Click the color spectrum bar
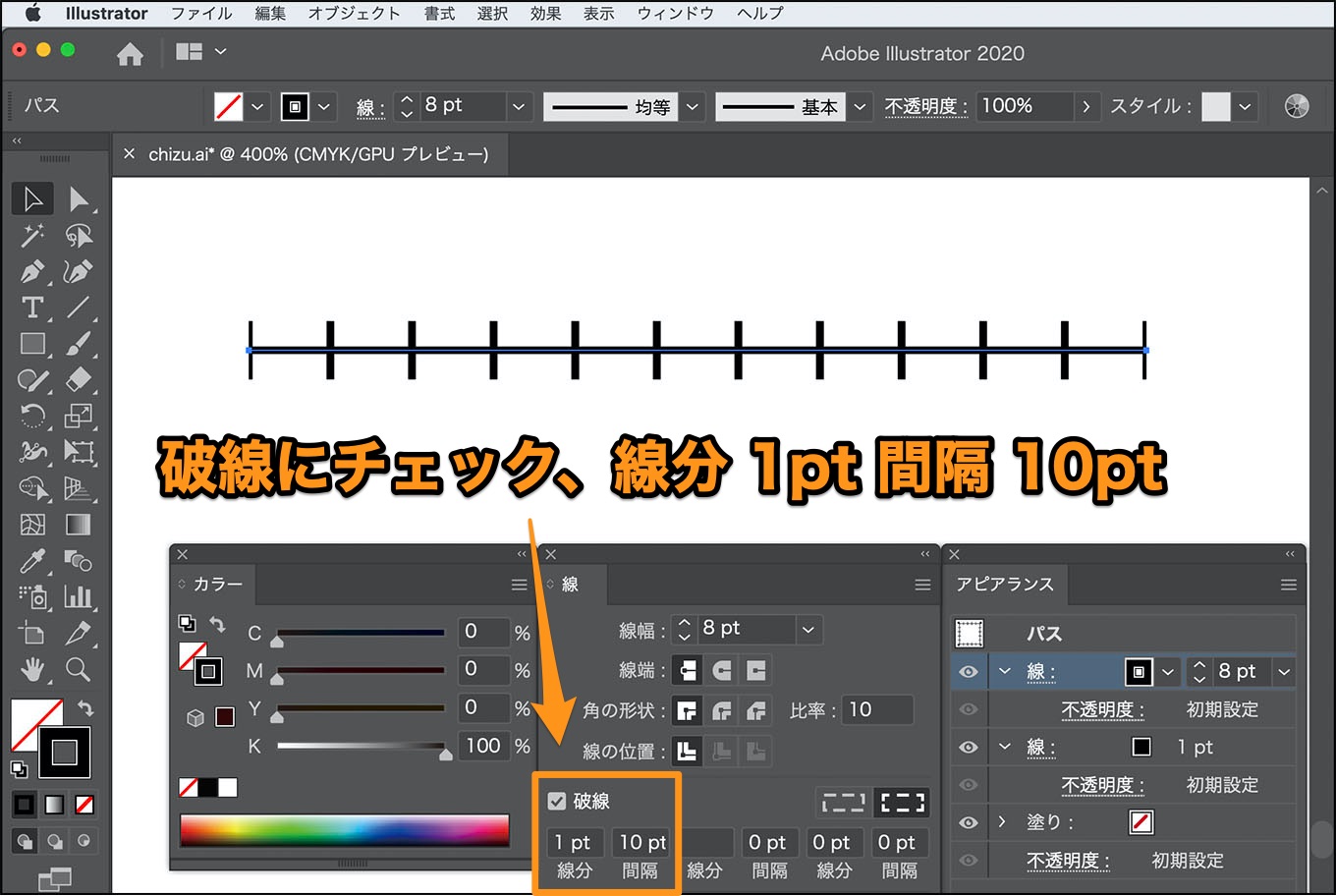Screen dimensions: 1336x896 coord(345,831)
